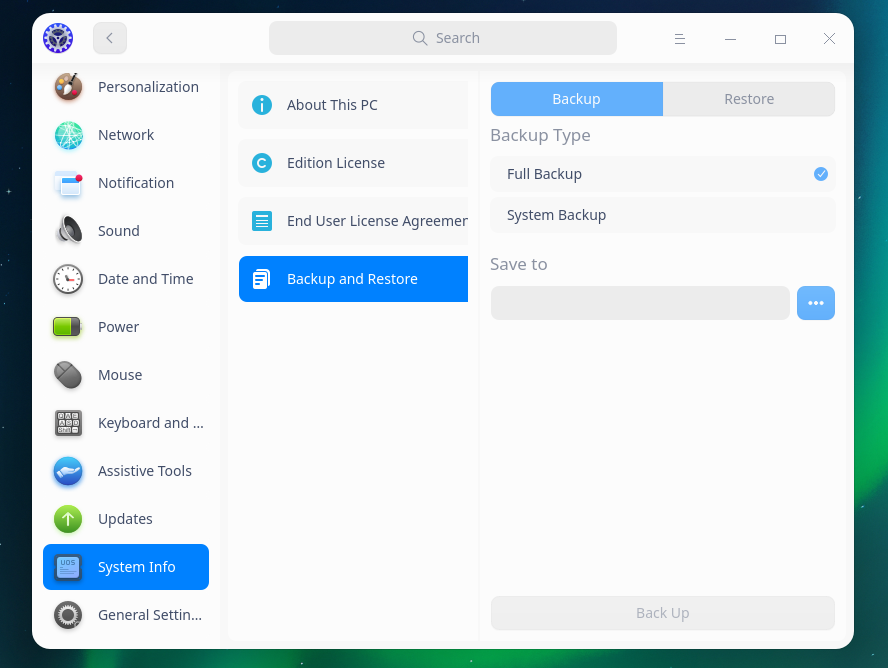888x668 pixels.
Task: Open Date and Time via clock icon
Action: tap(68, 279)
